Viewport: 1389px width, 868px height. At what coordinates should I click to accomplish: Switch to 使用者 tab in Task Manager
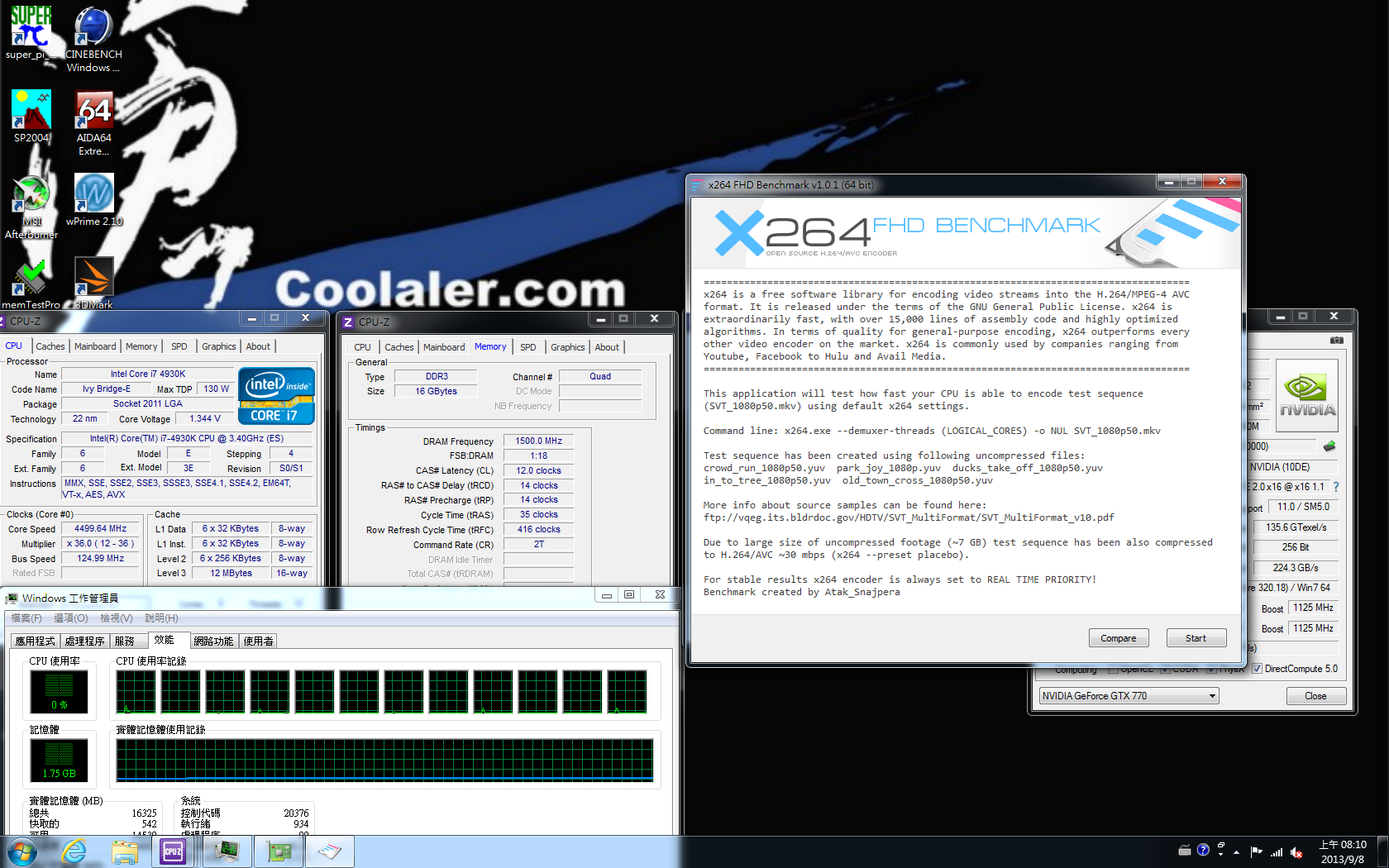259,641
